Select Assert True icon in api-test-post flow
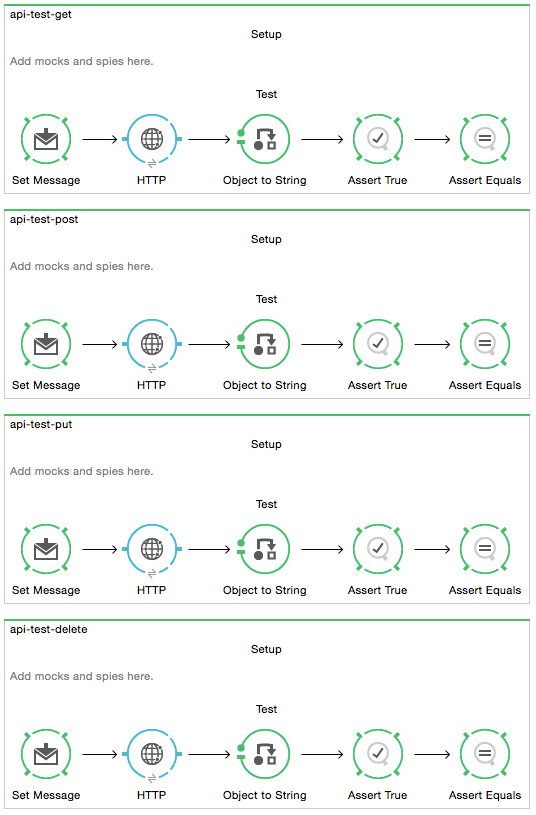This screenshot has width=536, height=815. (x=378, y=344)
